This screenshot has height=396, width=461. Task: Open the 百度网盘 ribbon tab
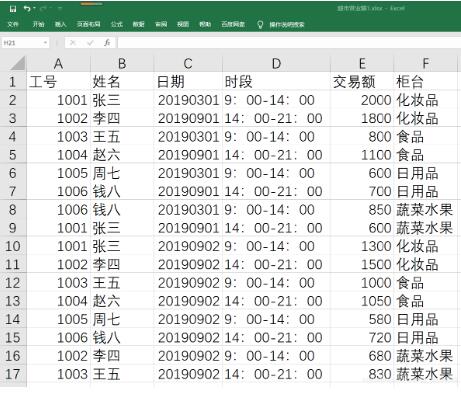point(233,24)
